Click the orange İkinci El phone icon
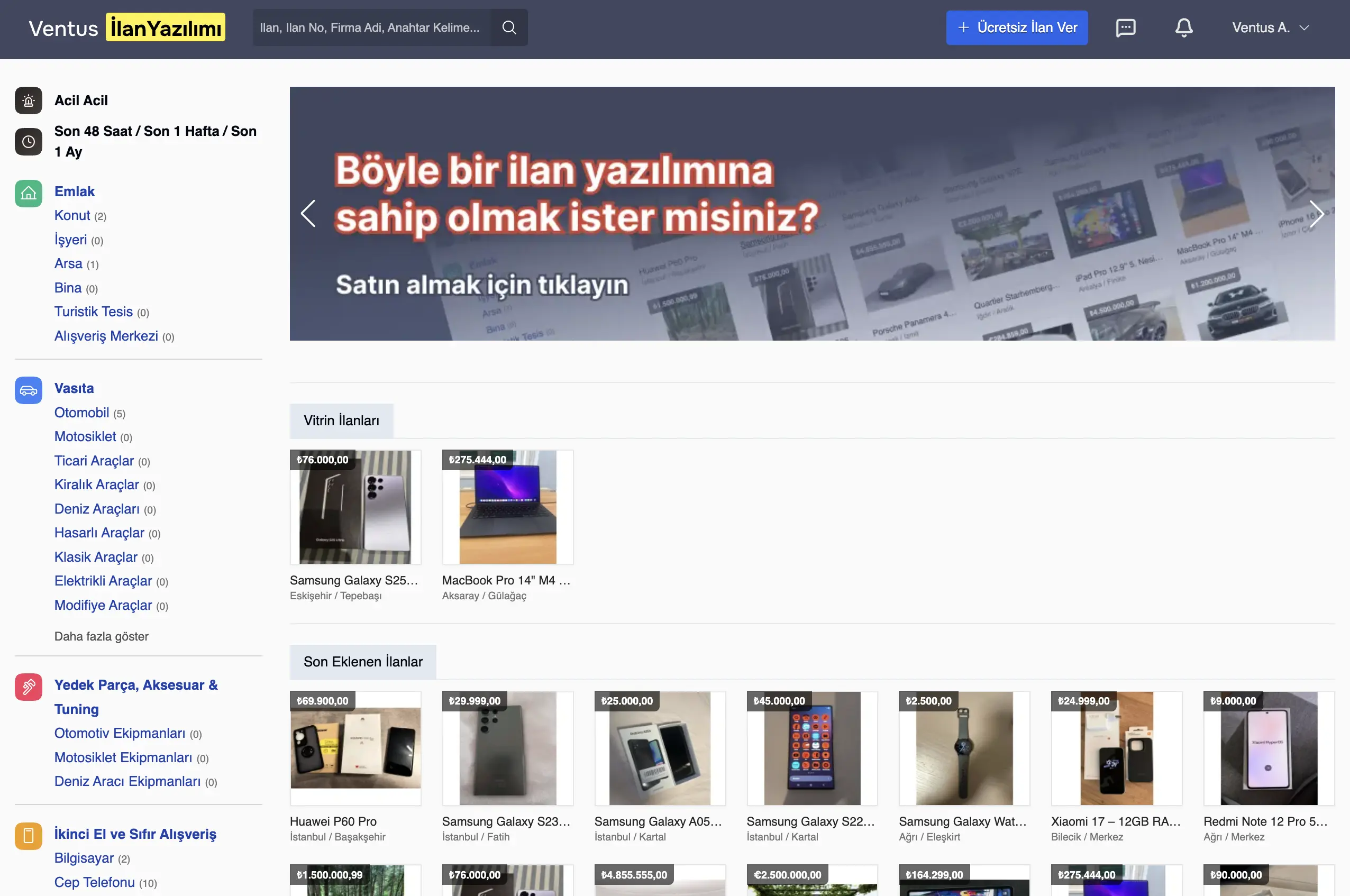This screenshot has height=896, width=1350. point(29,836)
